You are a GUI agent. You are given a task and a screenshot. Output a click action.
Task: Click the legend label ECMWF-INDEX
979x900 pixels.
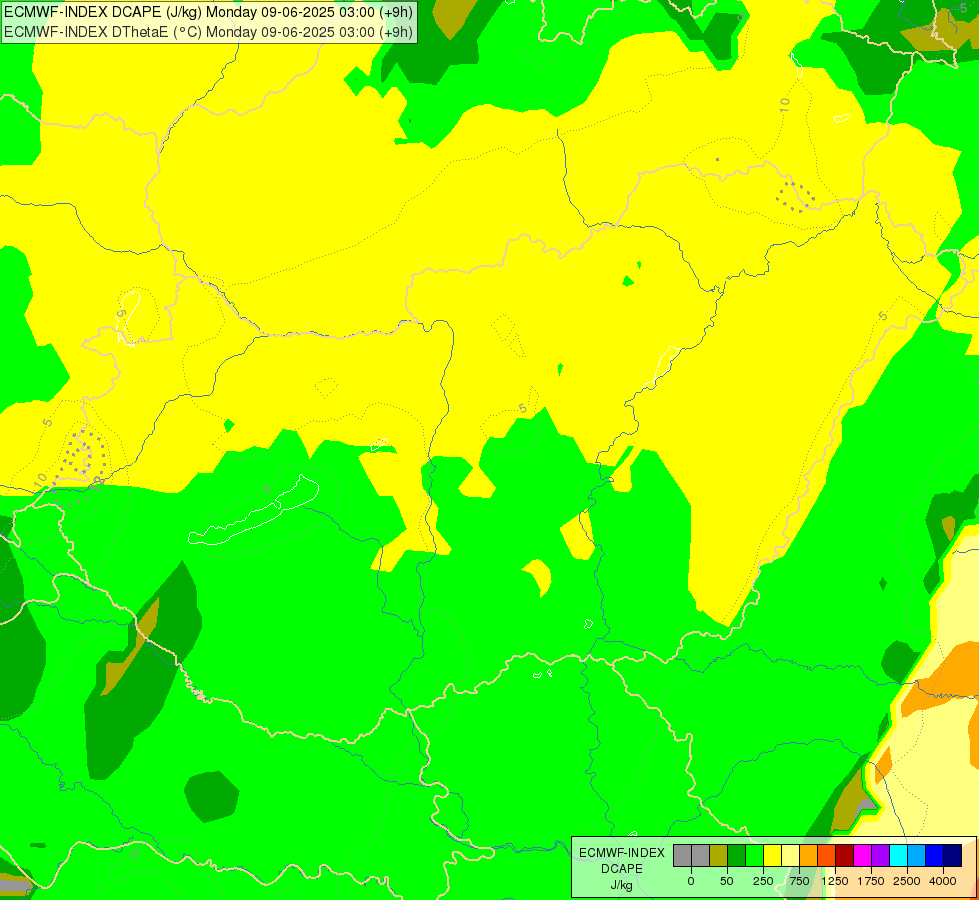tap(622, 853)
